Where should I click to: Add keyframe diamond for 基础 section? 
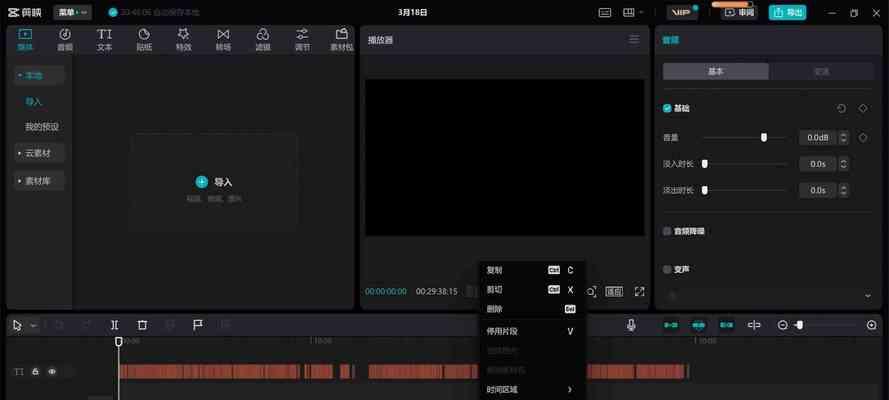click(863, 108)
